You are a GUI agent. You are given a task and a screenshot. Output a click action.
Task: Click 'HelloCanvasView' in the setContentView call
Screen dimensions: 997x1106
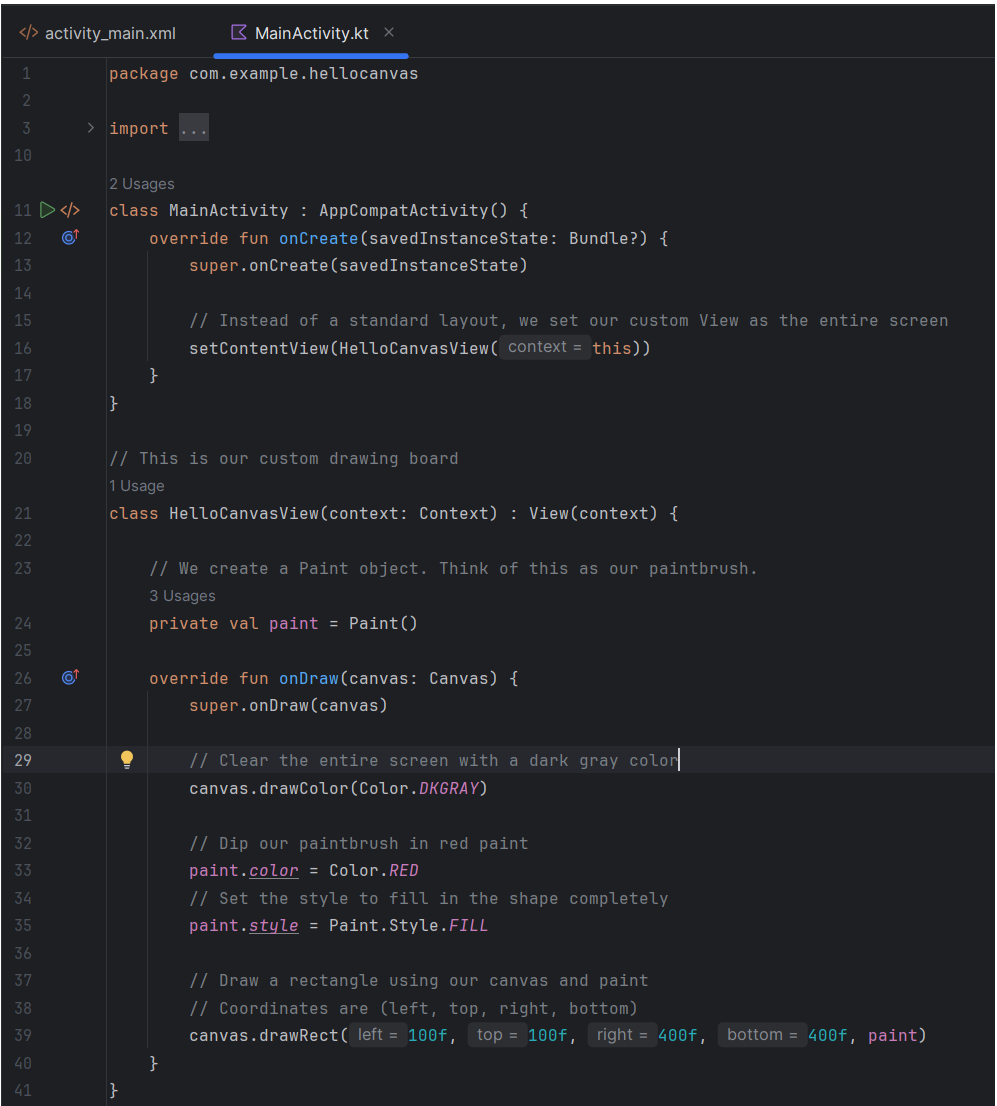(414, 348)
